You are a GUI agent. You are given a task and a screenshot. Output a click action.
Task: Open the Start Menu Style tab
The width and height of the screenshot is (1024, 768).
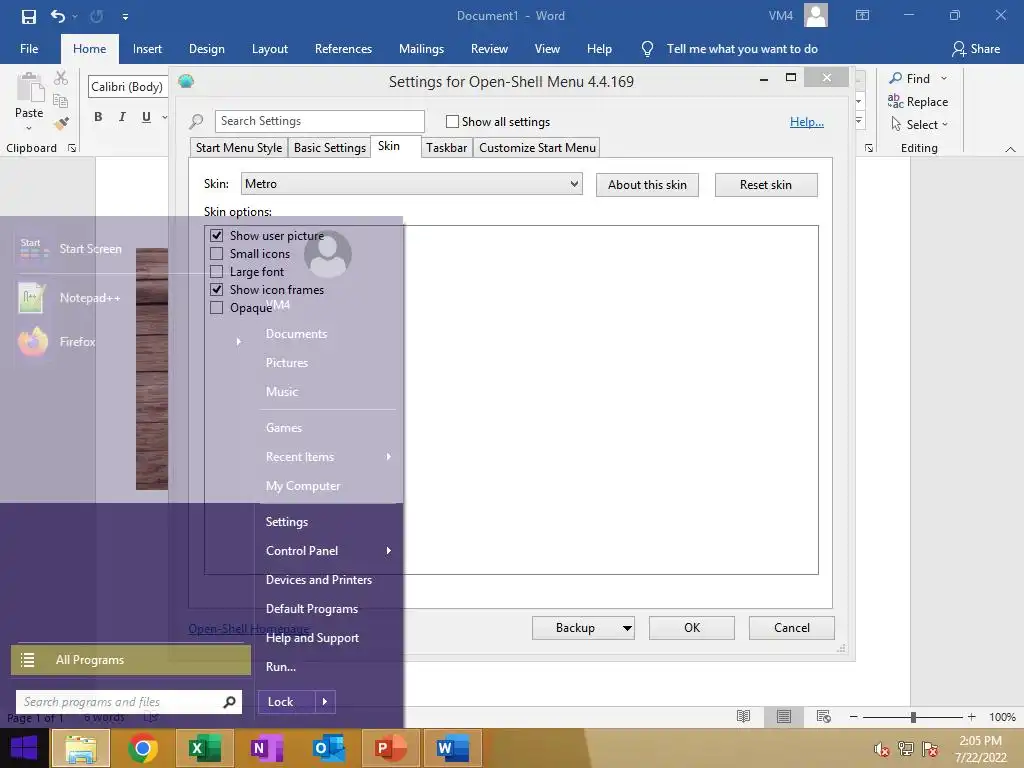pyautogui.click(x=238, y=148)
